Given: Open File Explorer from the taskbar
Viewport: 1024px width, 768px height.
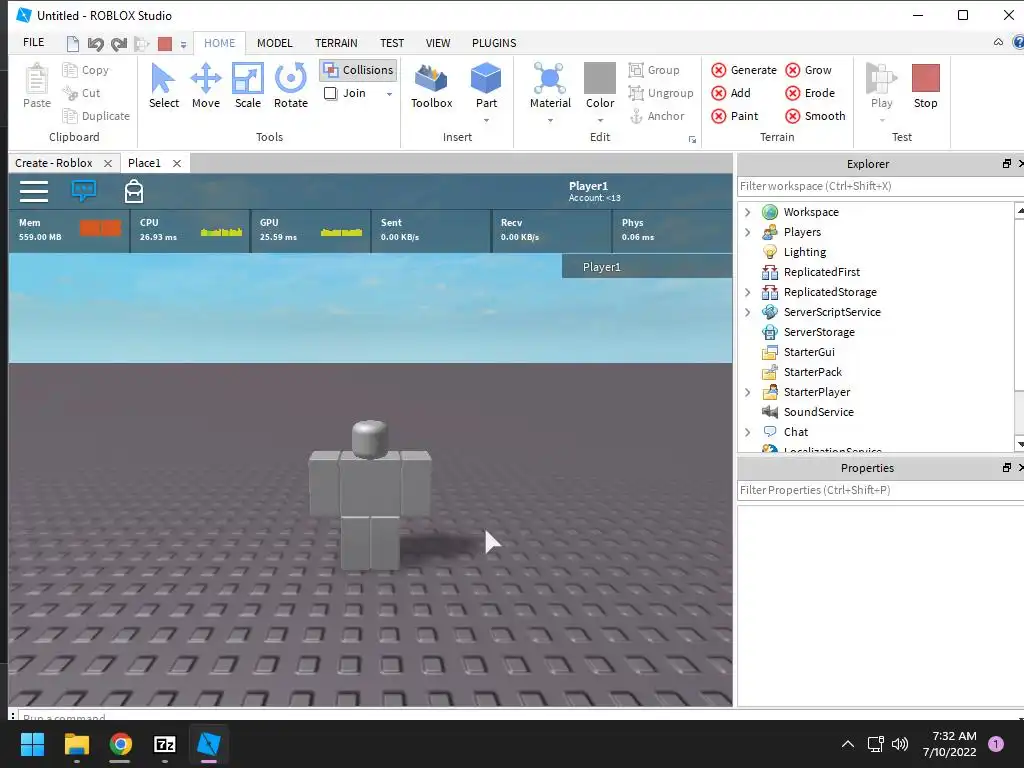Looking at the screenshot, I should pos(76,744).
